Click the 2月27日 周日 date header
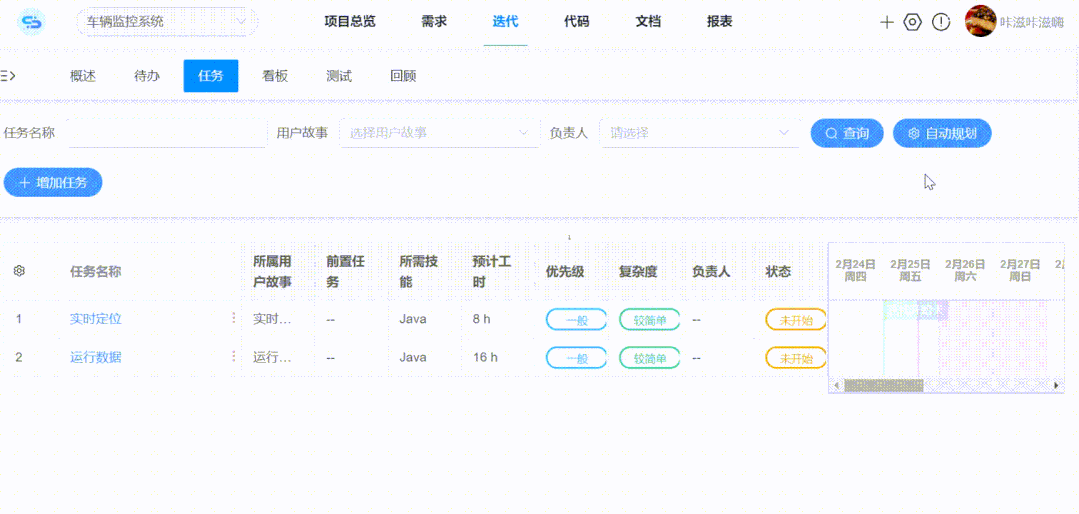This screenshot has width=1079, height=514. click(1021, 270)
